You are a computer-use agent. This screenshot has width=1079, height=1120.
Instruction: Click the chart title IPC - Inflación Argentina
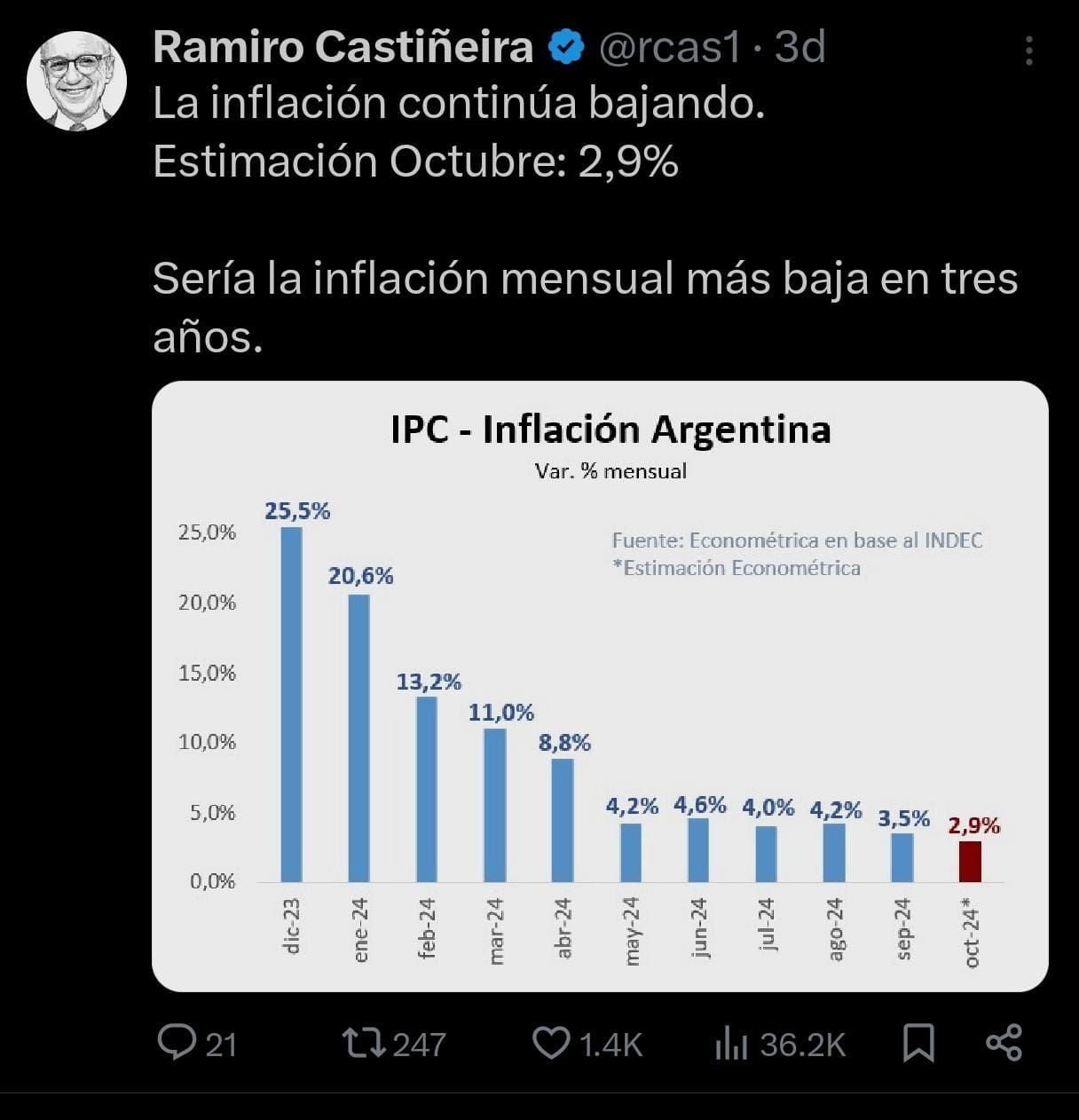point(610,430)
